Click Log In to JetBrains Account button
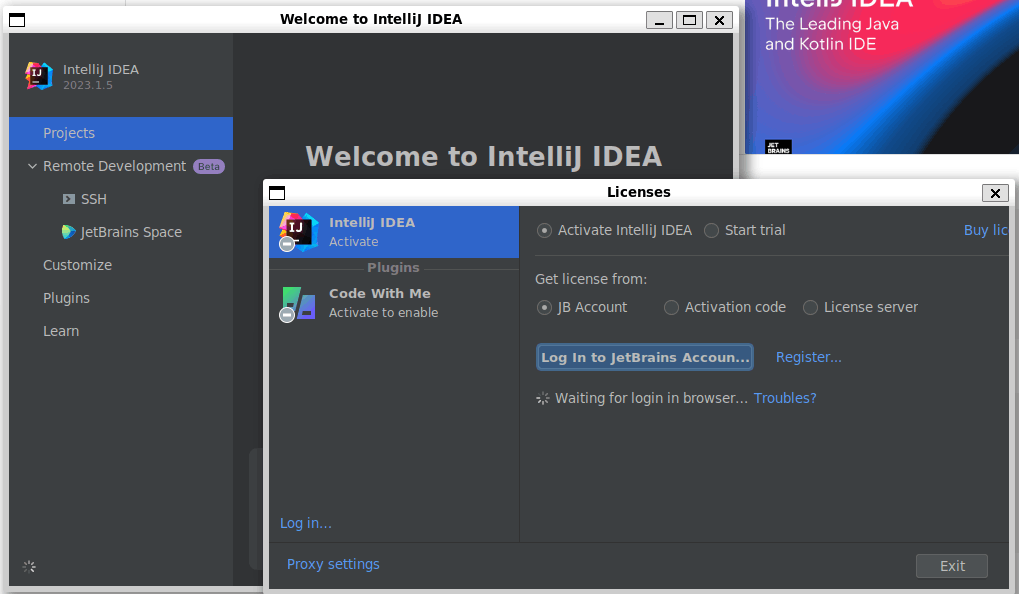 tap(645, 357)
